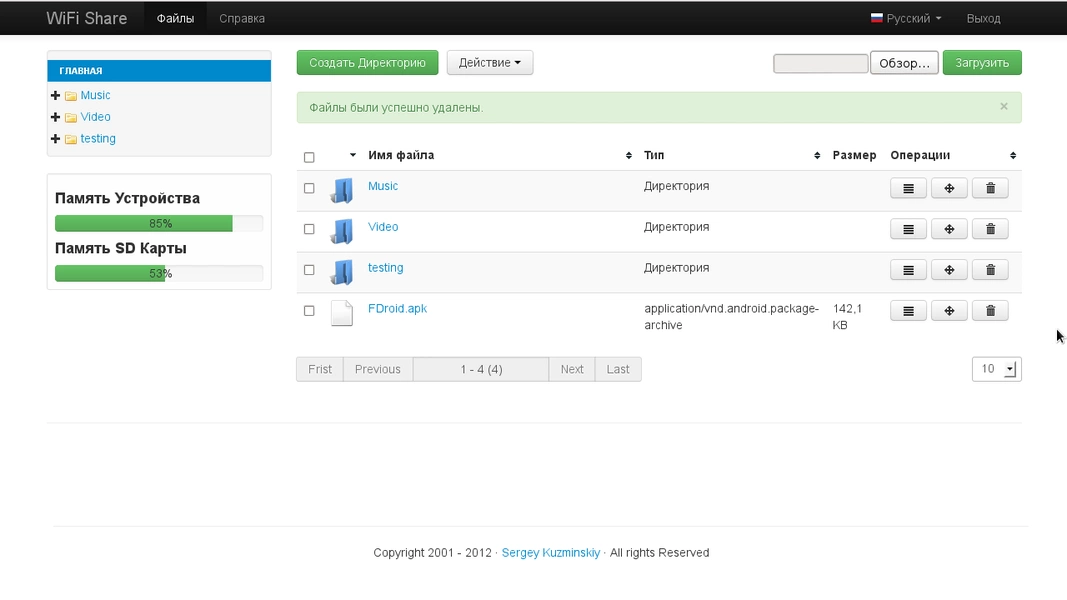Click the move icon in testing row

(x=949, y=270)
